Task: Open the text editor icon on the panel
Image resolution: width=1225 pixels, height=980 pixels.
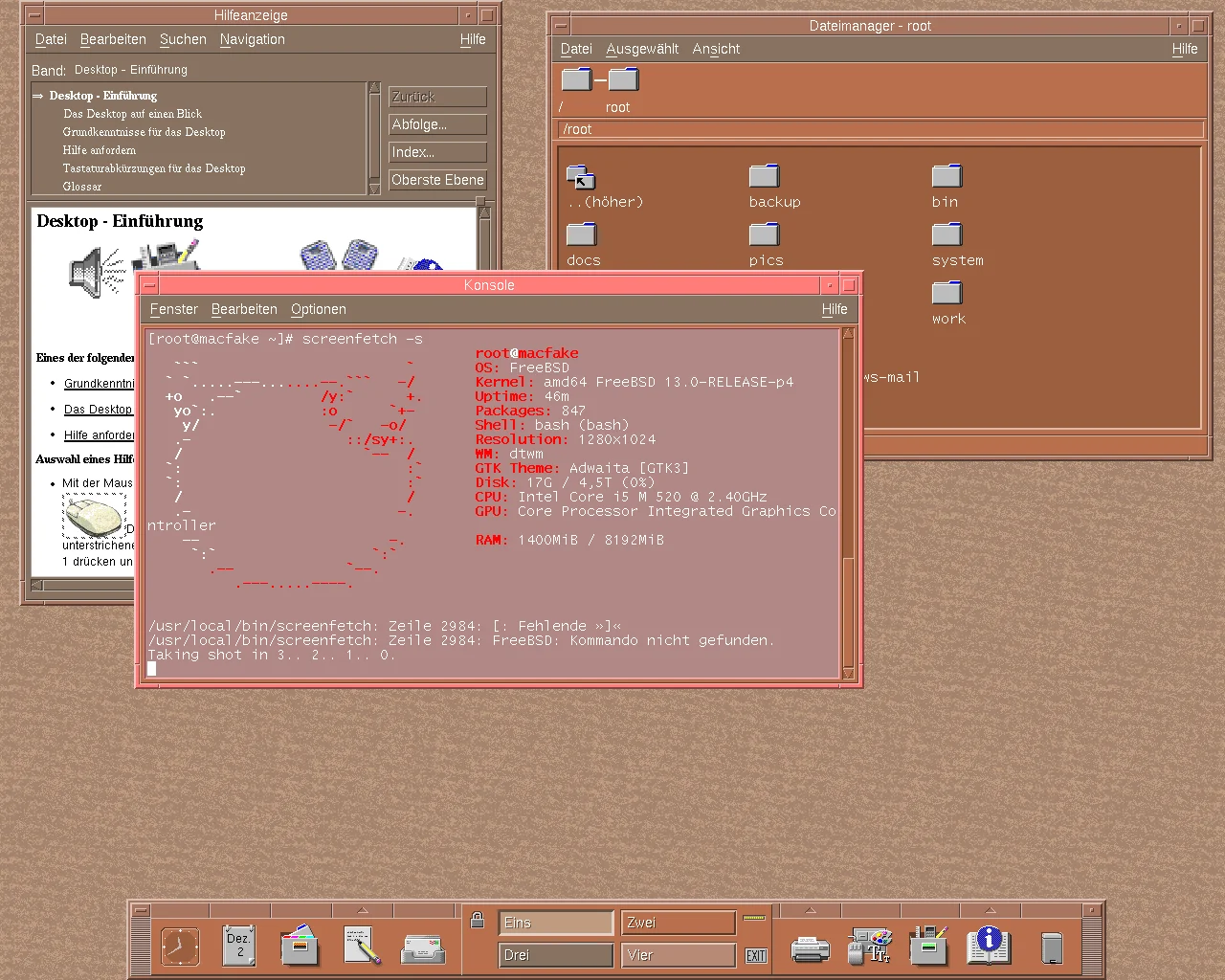Action: coord(362,946)
